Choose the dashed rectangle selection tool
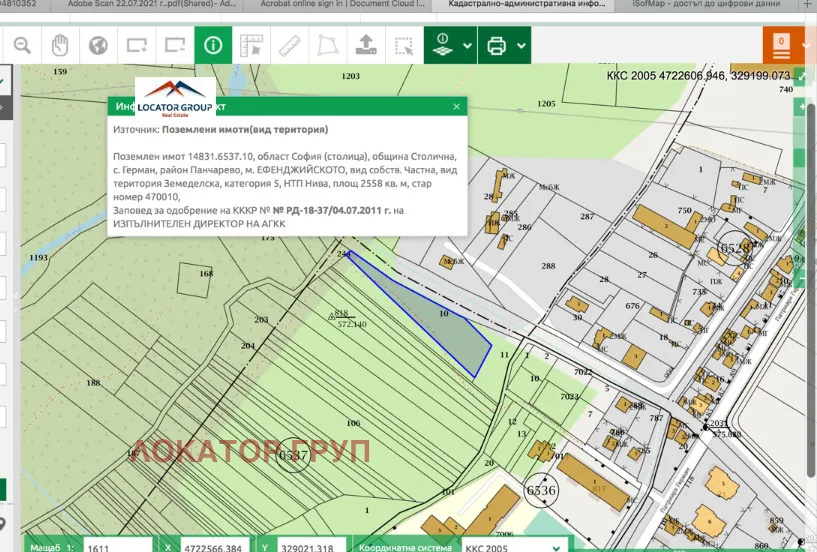This screenshot has width=817, height=552. 404,45
